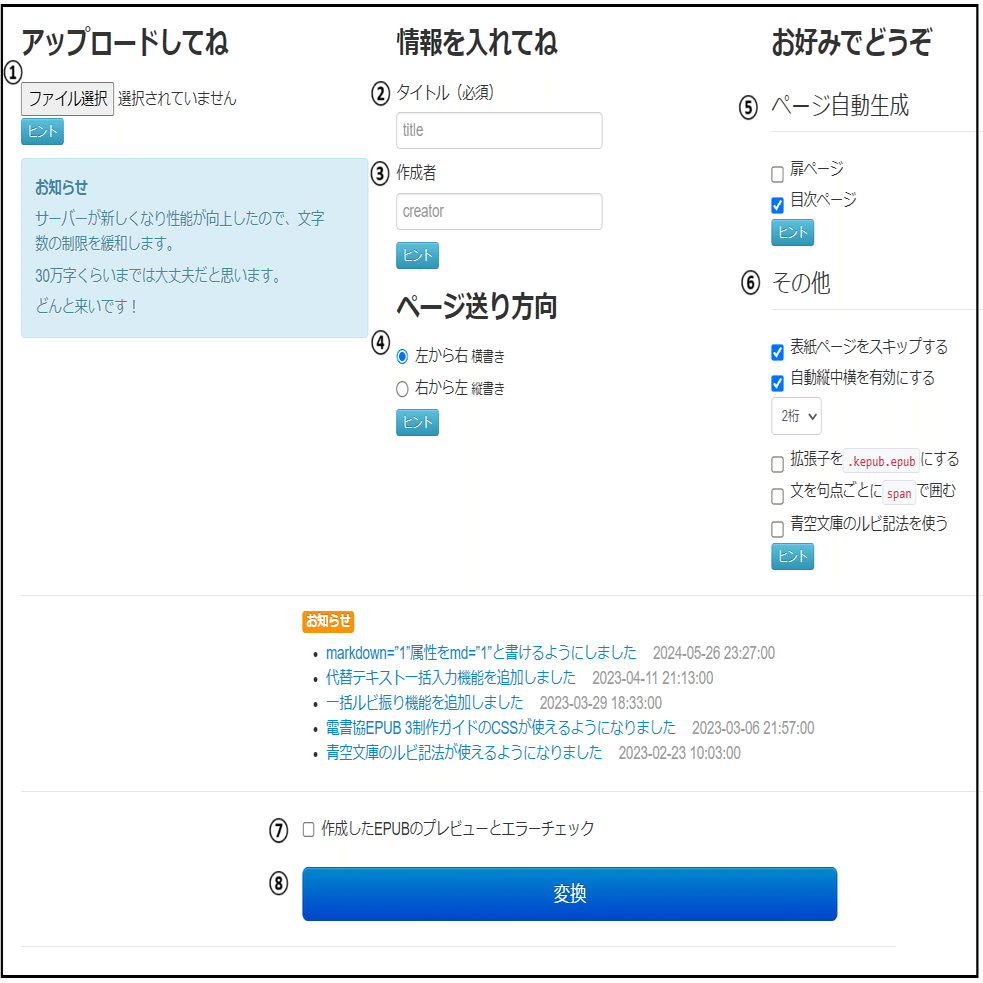This screenshot has height=983, width=983.
Task: Click the ファイル選択 file selection button
Action: pos(66,99)
